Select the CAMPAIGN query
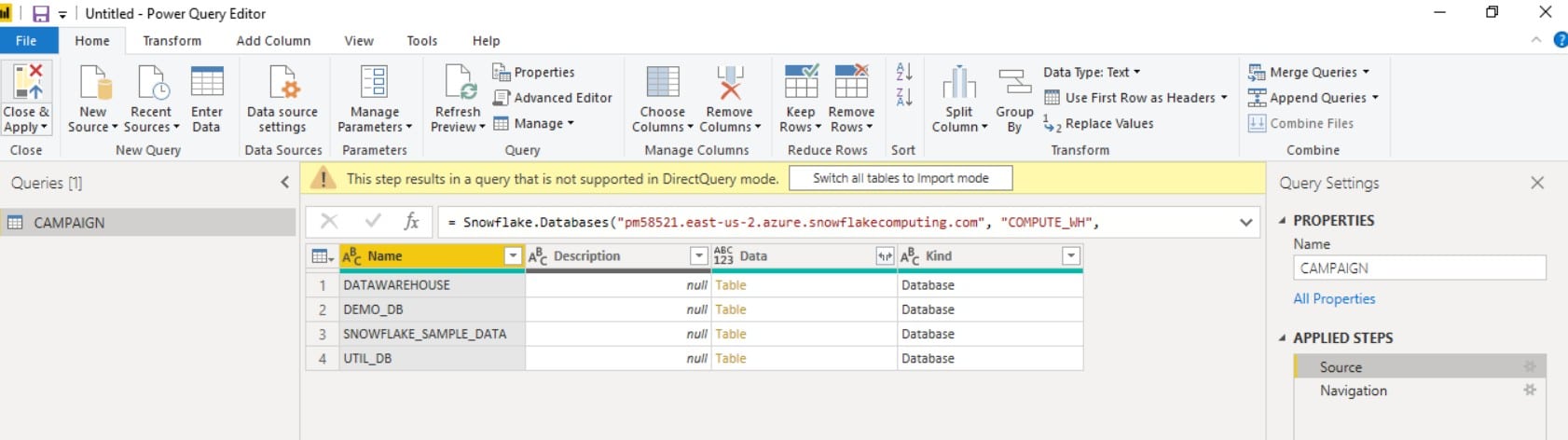 coord(148,223)
